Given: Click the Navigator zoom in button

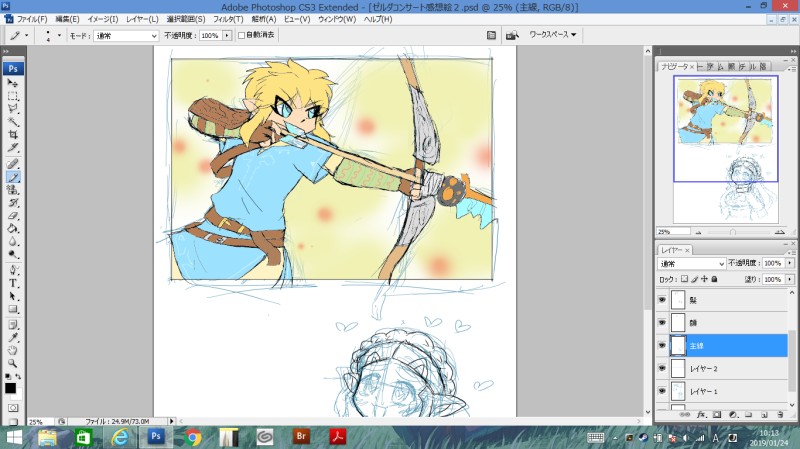Looking at the screenshot, I should [779, 232].
